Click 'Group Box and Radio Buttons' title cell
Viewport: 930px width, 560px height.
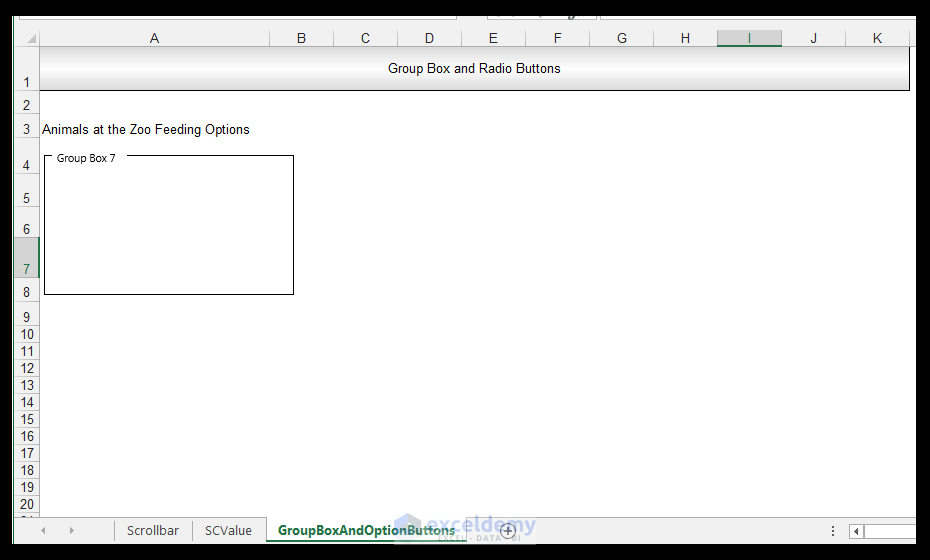[x=474, y=69]
